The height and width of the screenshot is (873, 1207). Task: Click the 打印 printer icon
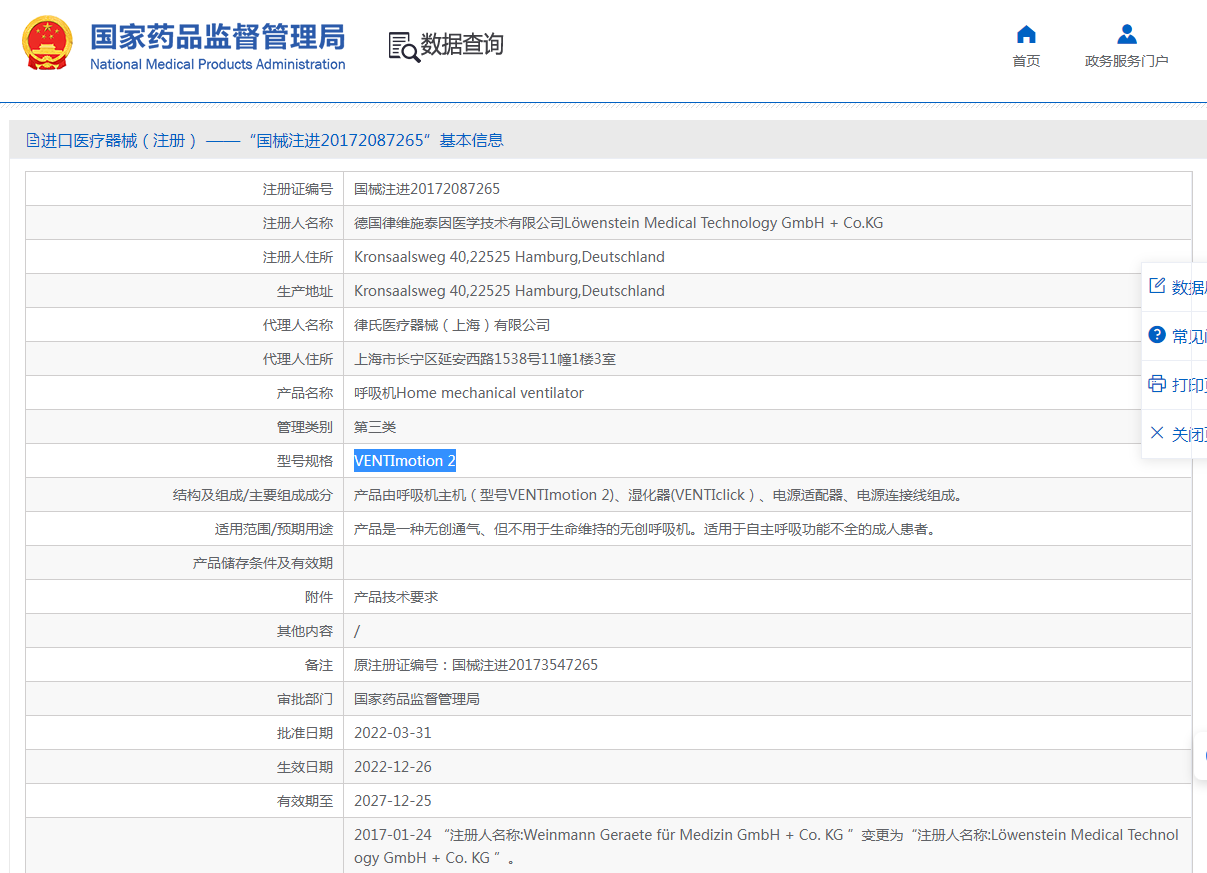[x=1157, y=384]
